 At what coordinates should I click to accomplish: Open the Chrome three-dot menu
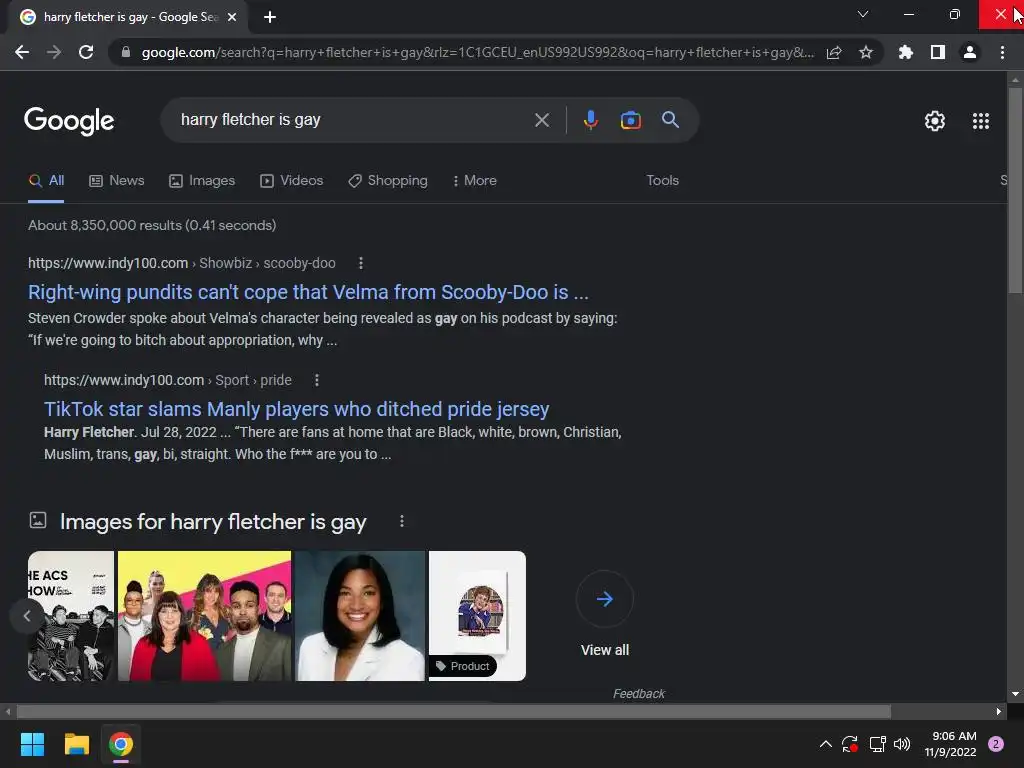(1002, 52)
